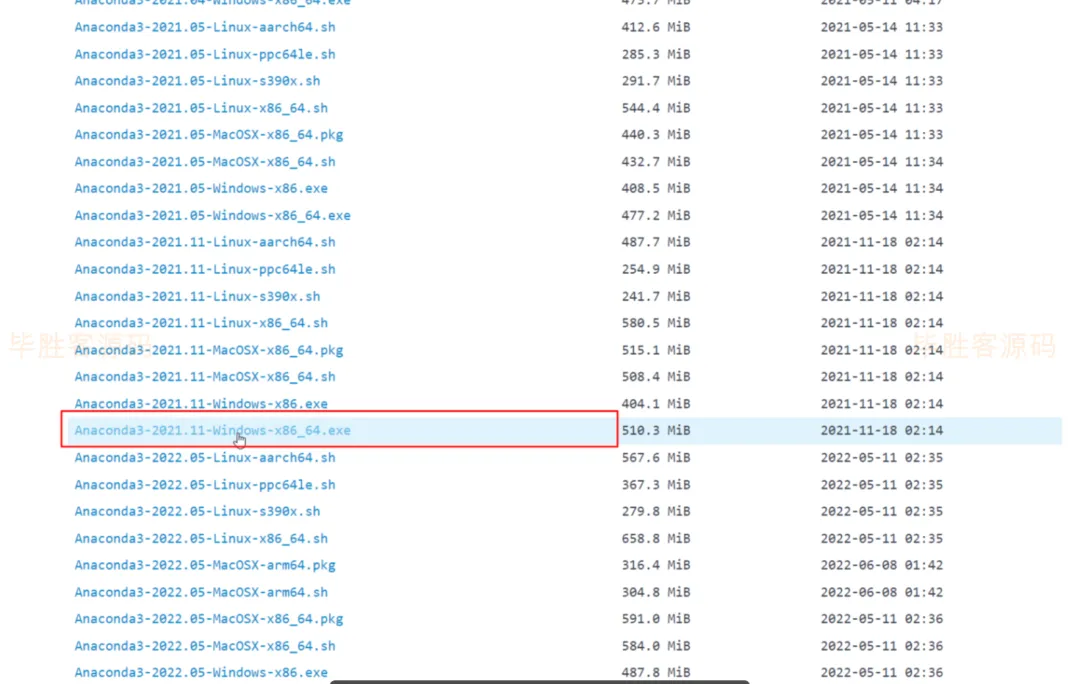Image resolution: width=1080 pixels, height=684 pixels.
Task: Open Anaconda3-2021.05-Linux-x86_64.sh link
Action: coord(201,108)
